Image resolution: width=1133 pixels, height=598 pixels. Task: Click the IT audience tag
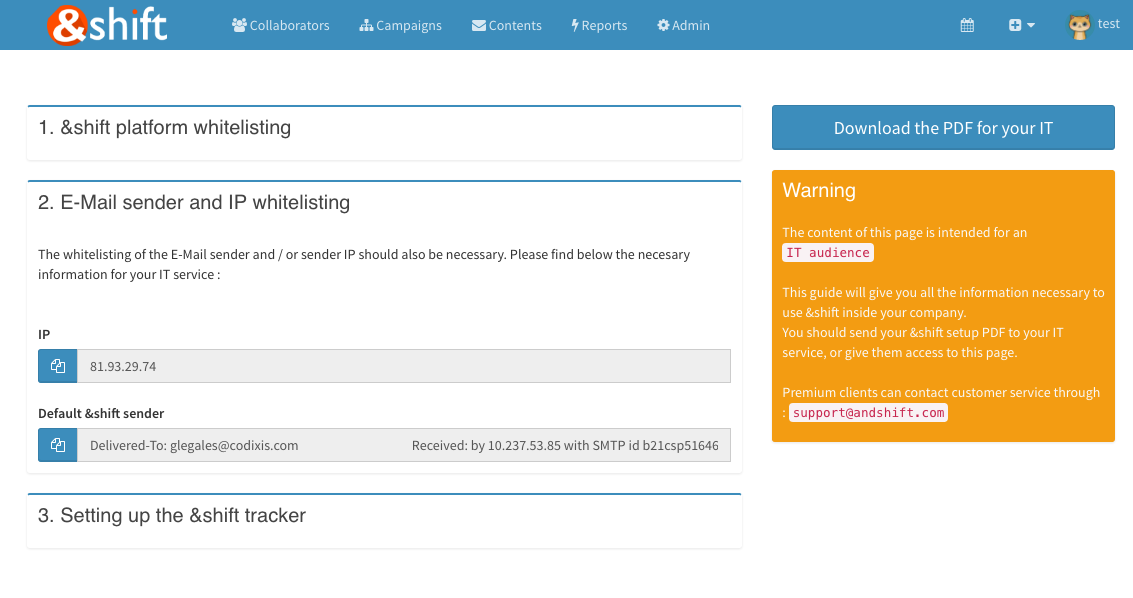[828, 253]
